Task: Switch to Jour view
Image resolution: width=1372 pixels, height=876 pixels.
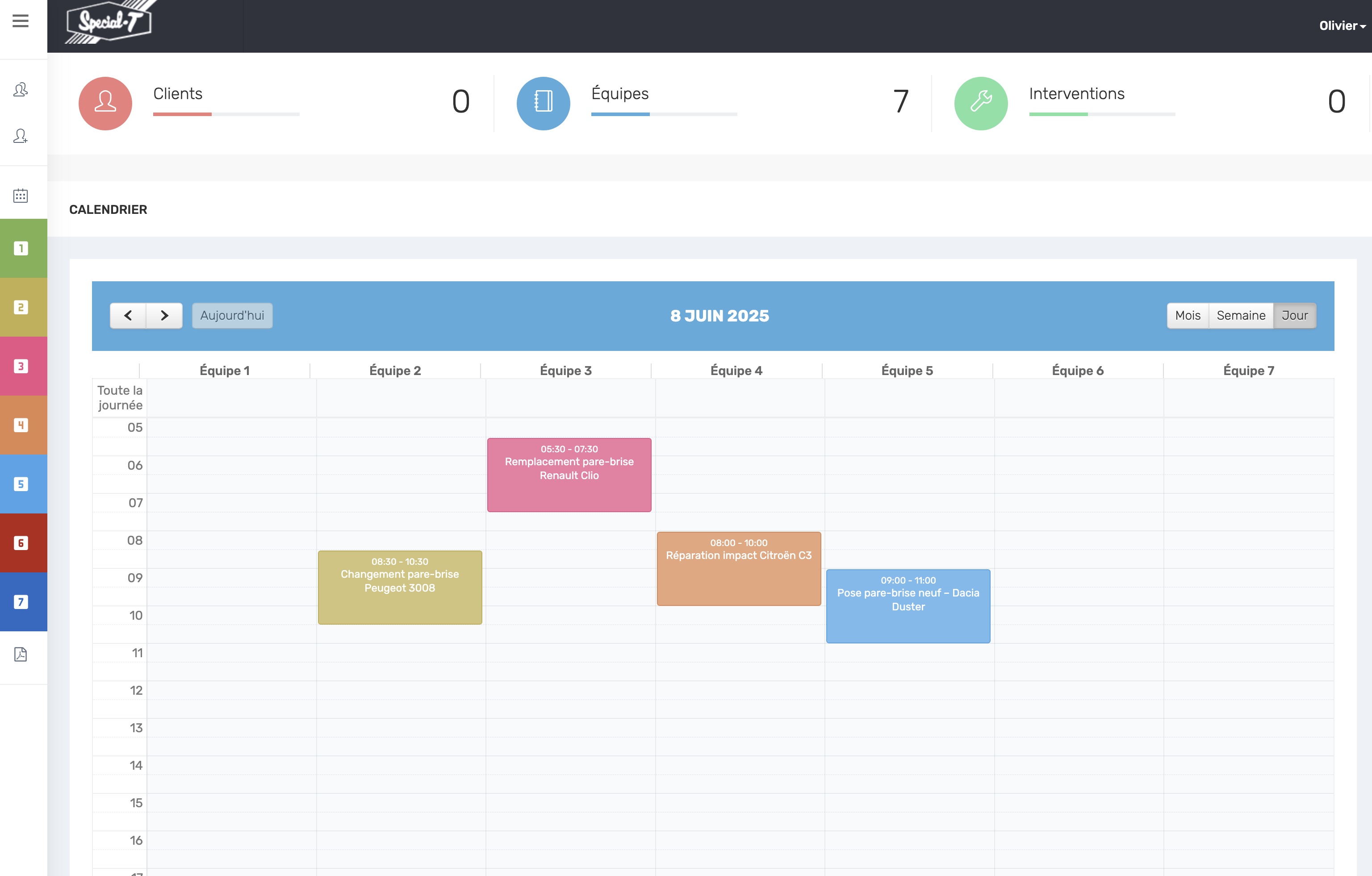Action: pyautogui.click(x=1294, y=316)
